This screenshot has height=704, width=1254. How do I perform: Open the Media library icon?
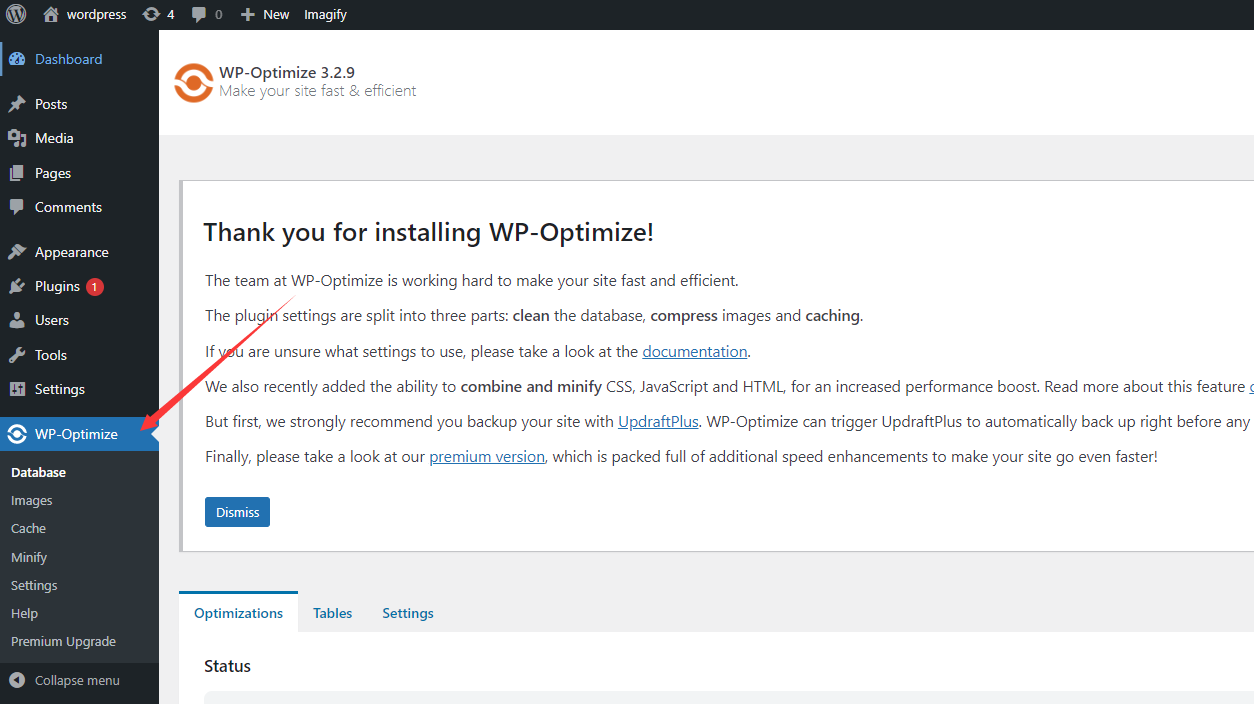pyautogui.click(x=18, y=137)
